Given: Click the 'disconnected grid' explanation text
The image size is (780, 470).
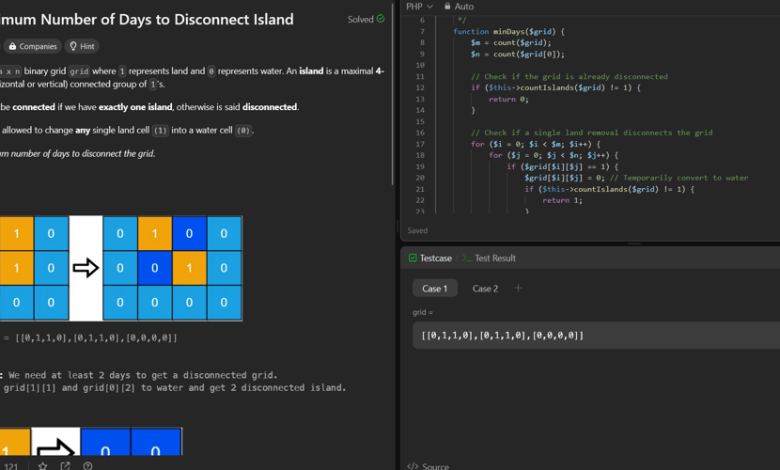Looking at the screenshot, I should (x=143, y=375).
